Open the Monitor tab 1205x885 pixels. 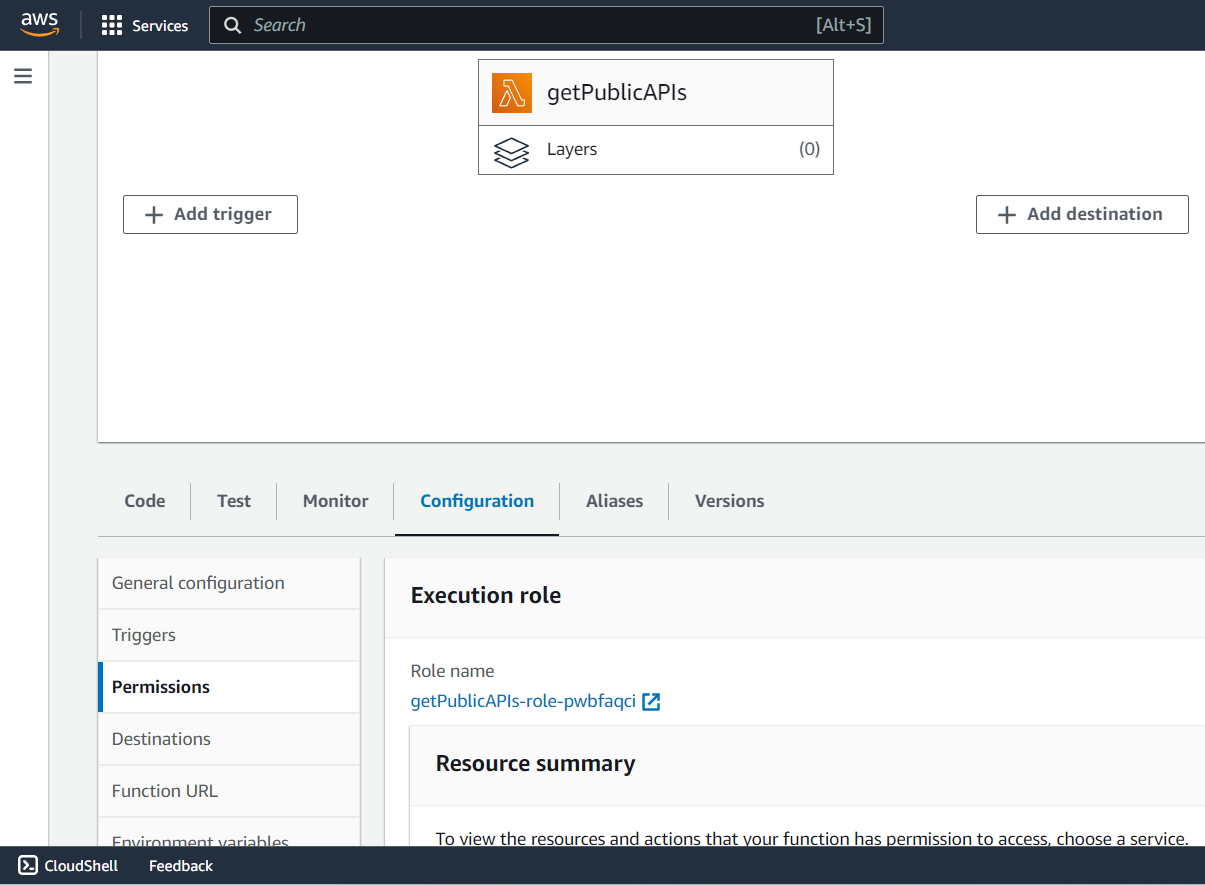pos(336,501)
